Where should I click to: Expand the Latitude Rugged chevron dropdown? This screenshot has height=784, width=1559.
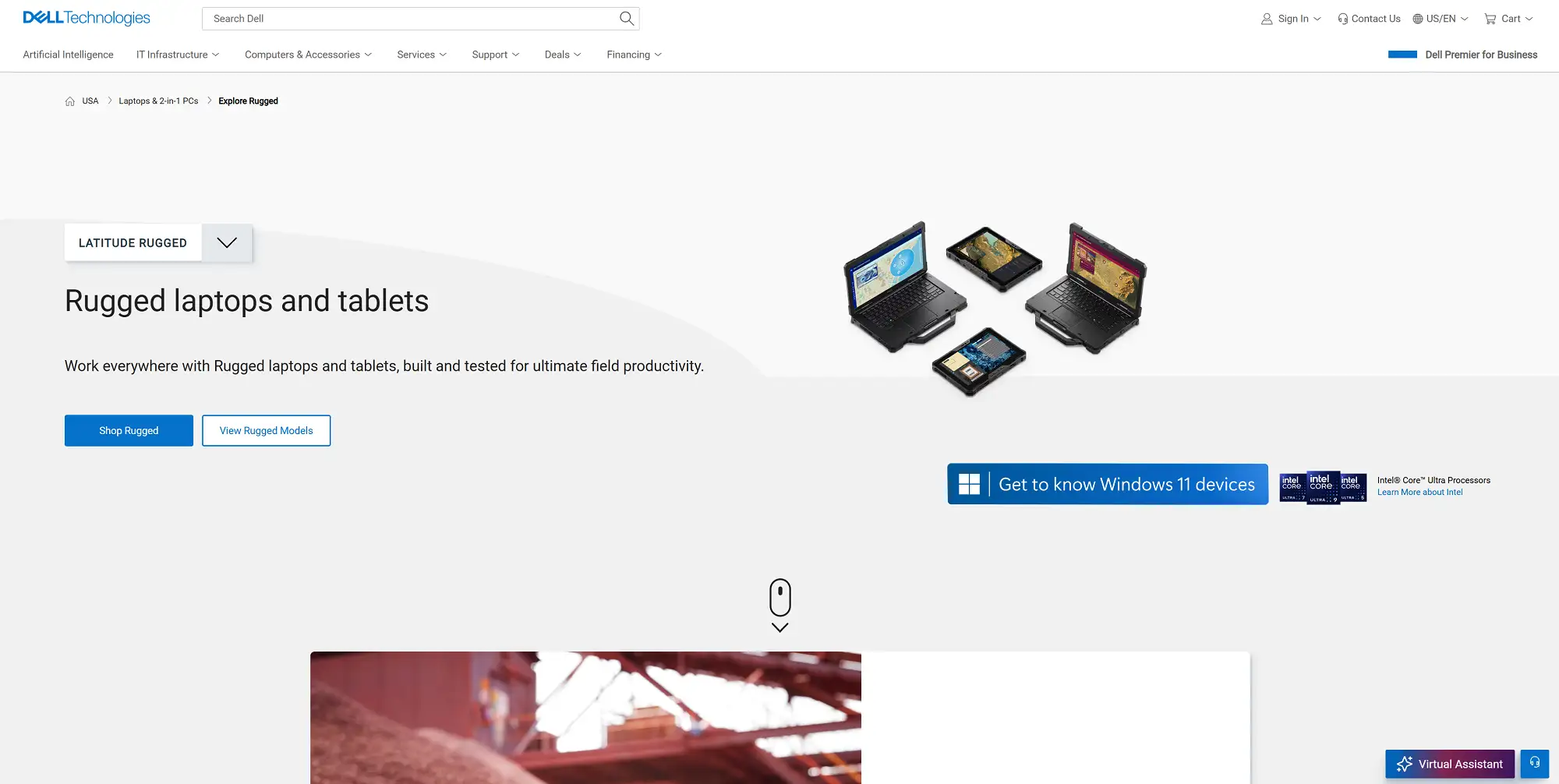pyautogui.click(x=227, y=243)
